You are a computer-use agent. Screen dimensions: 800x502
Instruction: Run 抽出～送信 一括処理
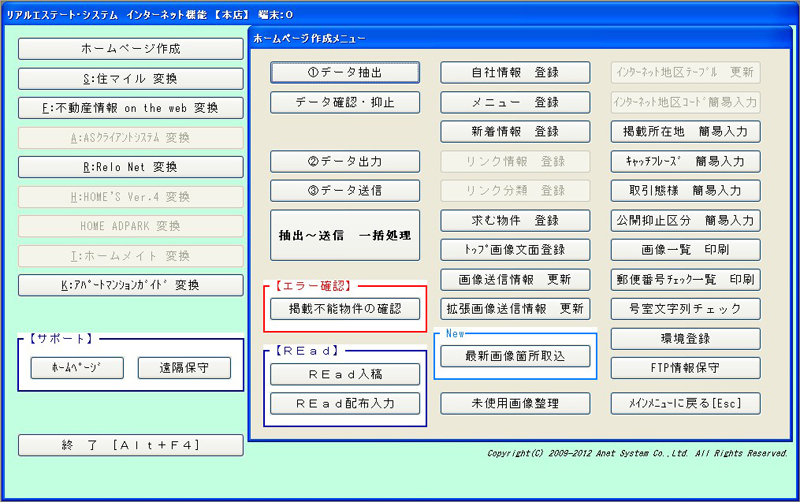point(345,236)
